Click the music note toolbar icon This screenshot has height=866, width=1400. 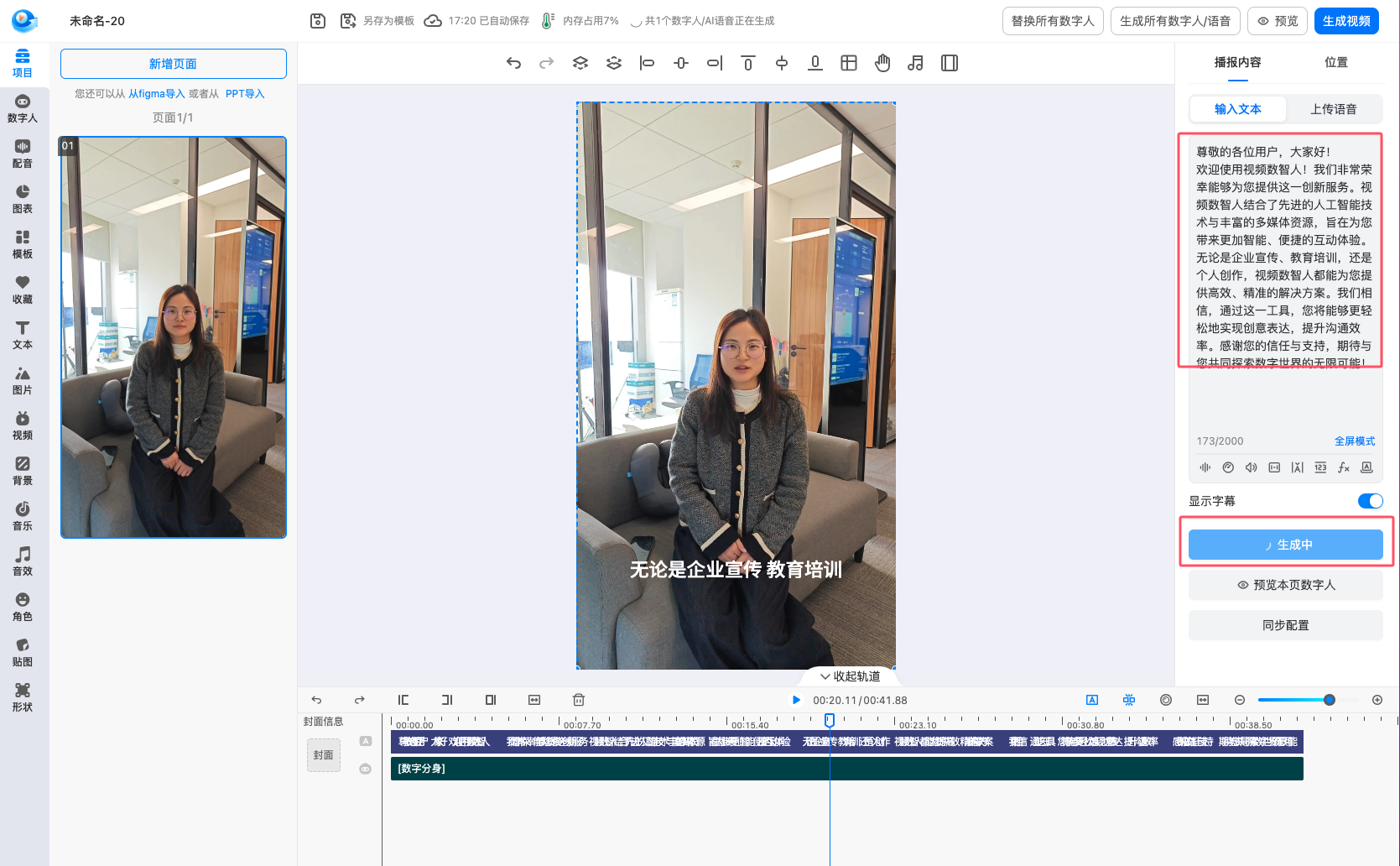(915, 63)
